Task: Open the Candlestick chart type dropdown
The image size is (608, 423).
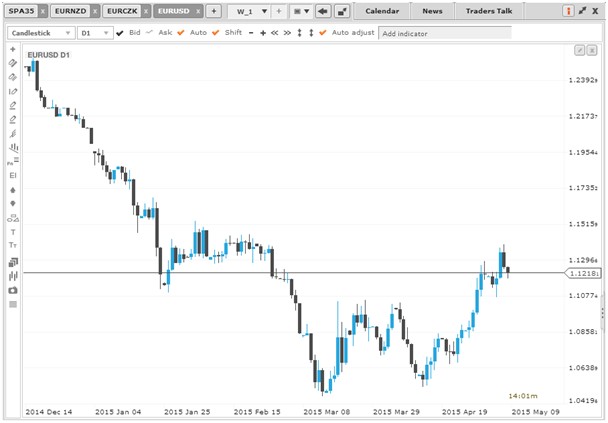Action: (40, 33)
